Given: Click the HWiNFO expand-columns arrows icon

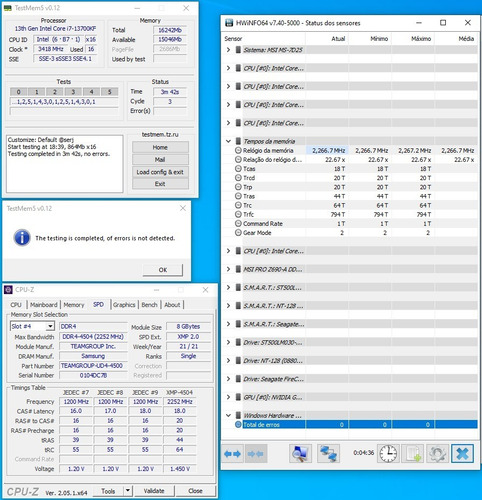Looking at the screenshot, I should pyautogui.click(x=232, y=453).
